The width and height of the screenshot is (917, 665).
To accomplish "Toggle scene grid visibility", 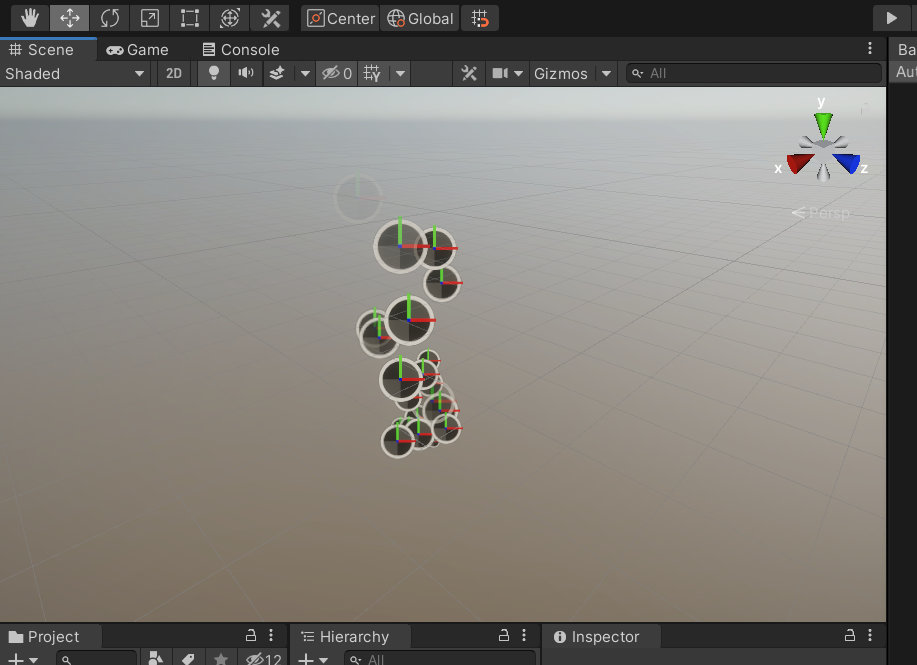I will coord(372,74).
